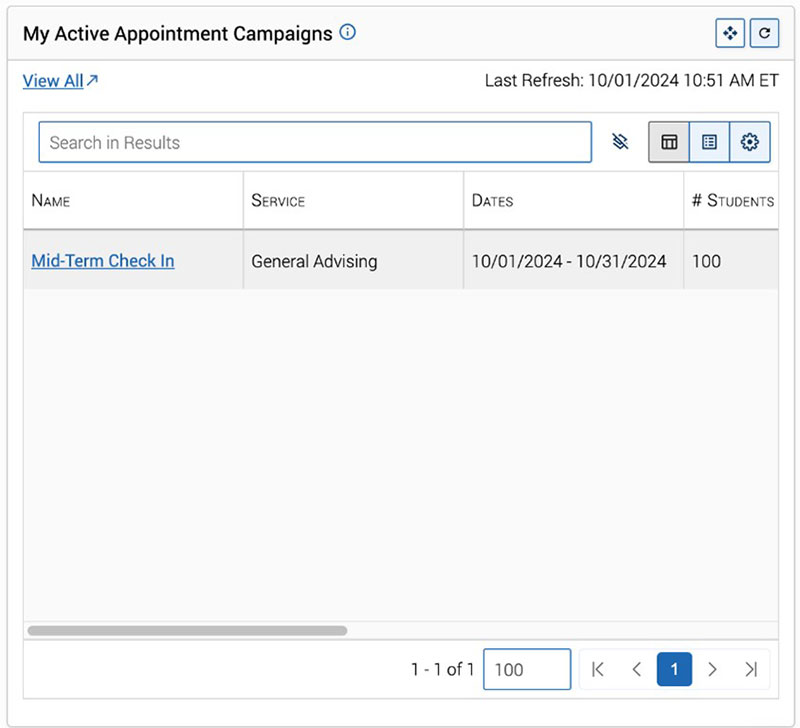Switch to the list view mode
This screenshot has height=728, width=800.
tap(709, 141)
